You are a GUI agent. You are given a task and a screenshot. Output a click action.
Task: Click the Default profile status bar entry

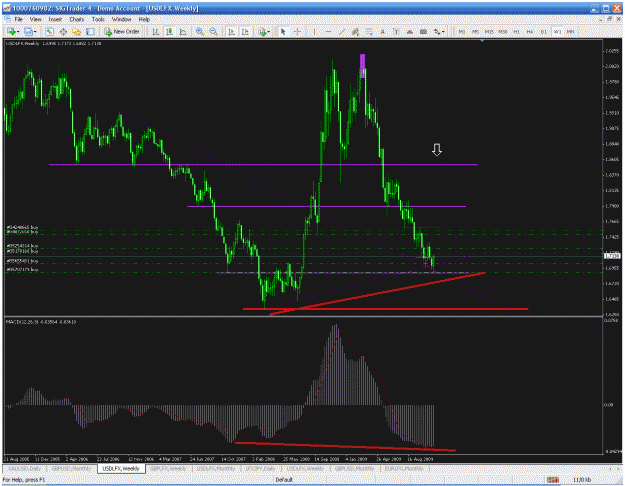284,480
